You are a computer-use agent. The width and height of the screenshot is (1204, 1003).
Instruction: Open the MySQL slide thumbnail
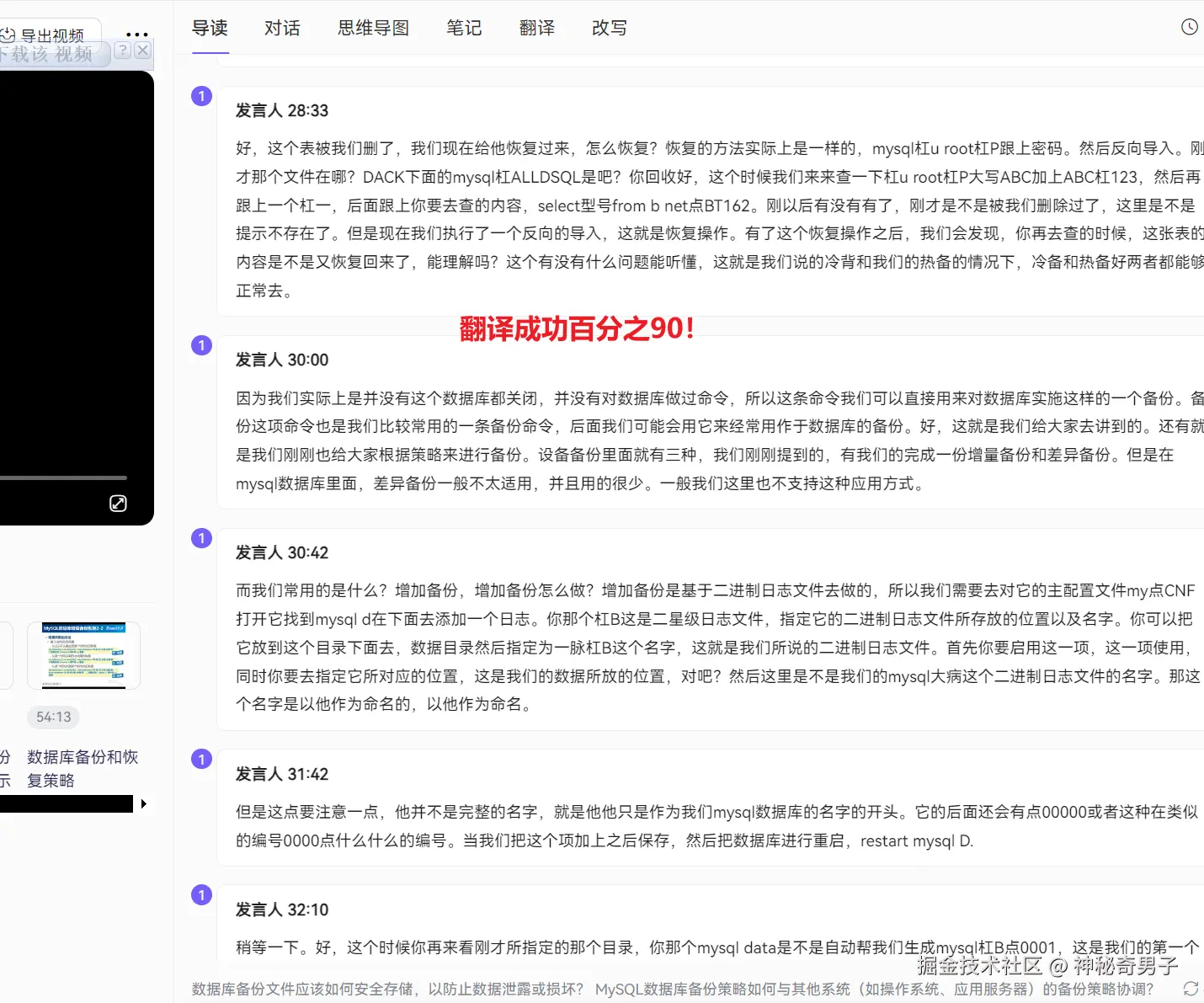83,656
